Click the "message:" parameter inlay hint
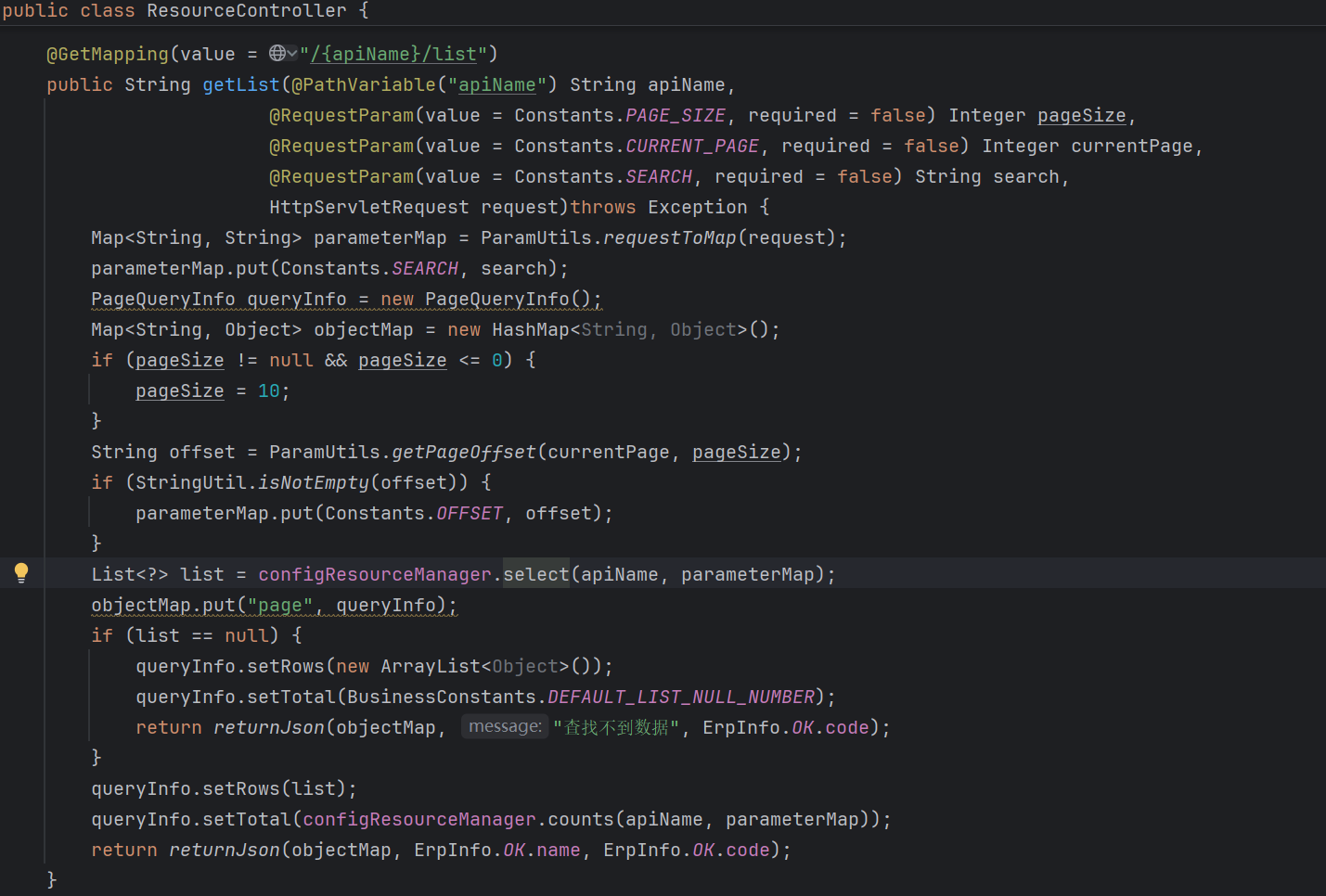This screenshot has height=896, width=1326. point(505,726)
